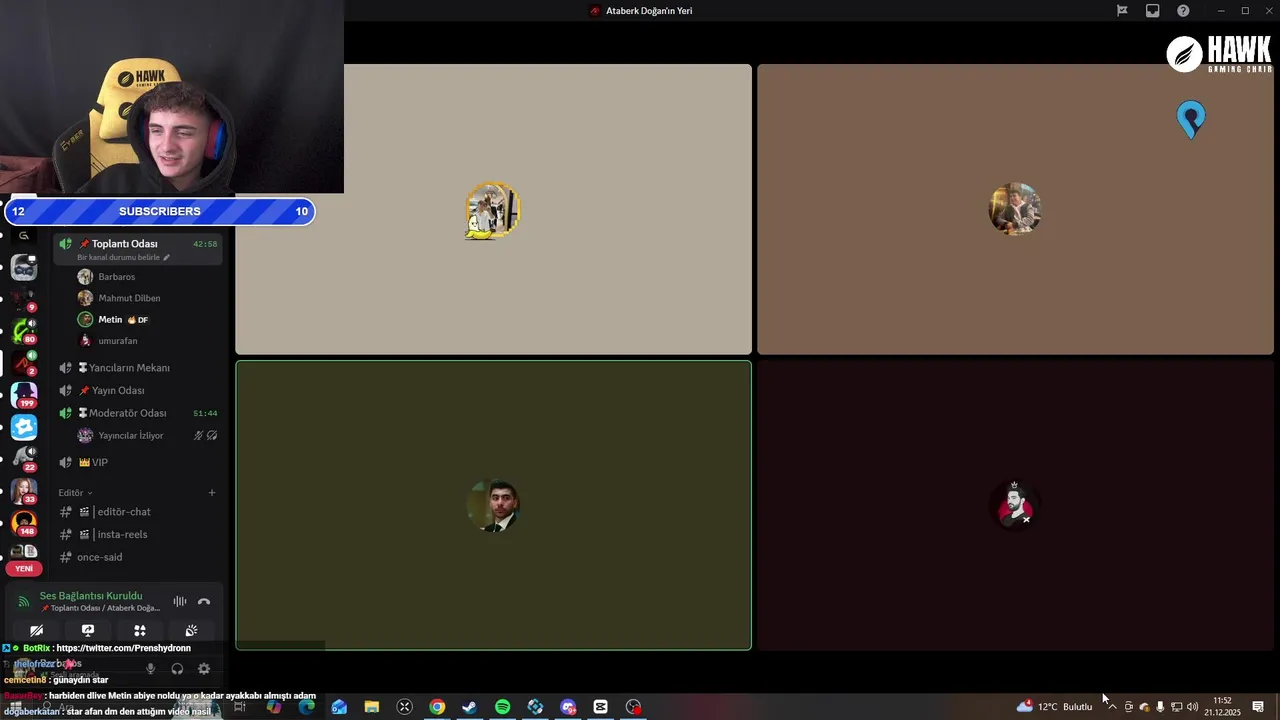This screenshot has height=720, width=1280.
Task: Toggle headphone deafen in user panel
Action: pyautogui.click(x=177, y=669)
